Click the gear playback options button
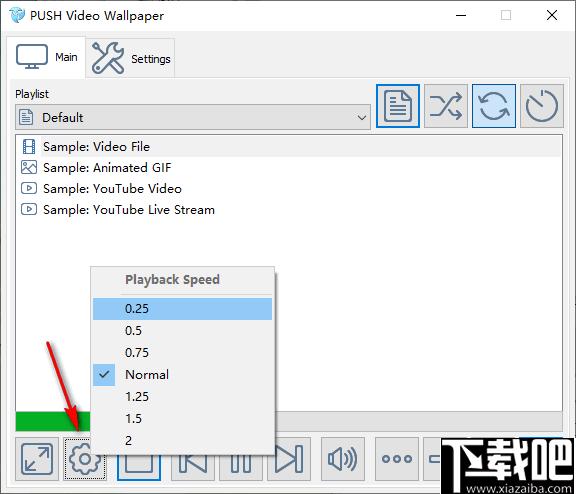576x494 pixels. (84, 459)
